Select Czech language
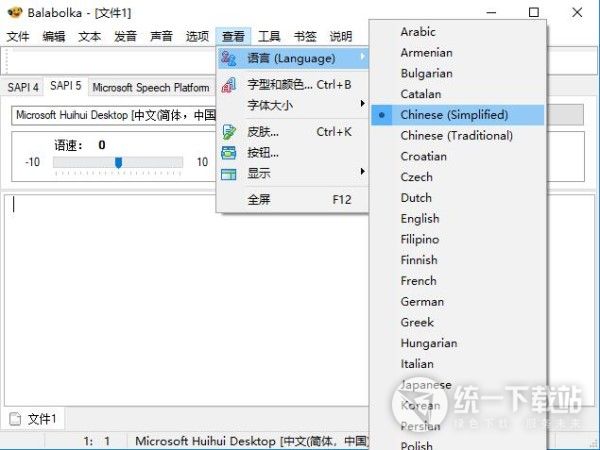 [x=458, y=177]
